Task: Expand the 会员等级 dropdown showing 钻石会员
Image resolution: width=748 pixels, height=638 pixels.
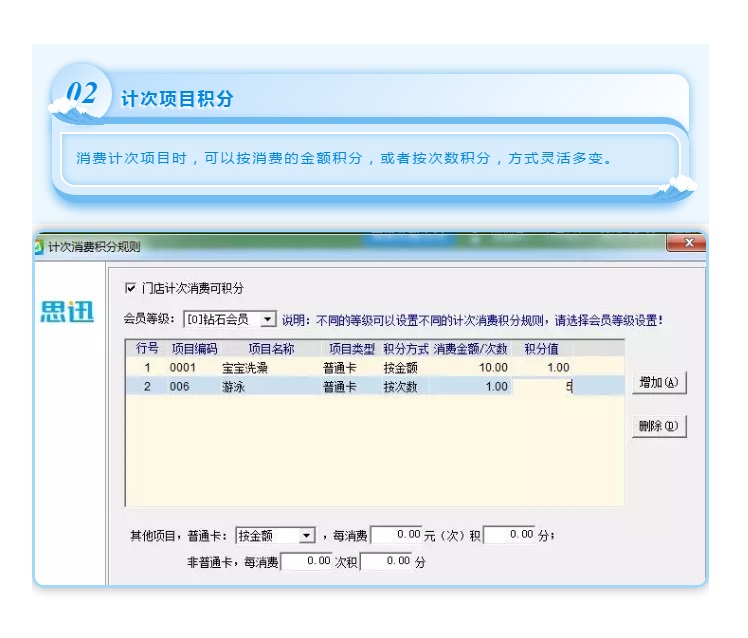Action: pyautogui.click(x=267, y=320)
